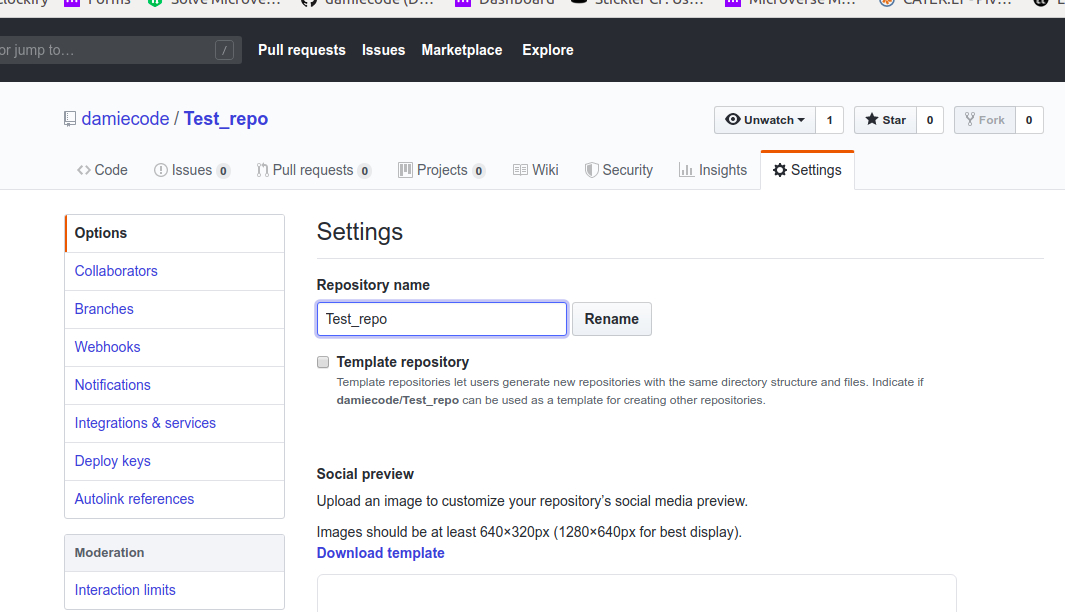The height and width of the screenshot is (612, 1065).
Task: Click the Pull requests tab icon
Action: click(x=262, y=170)
